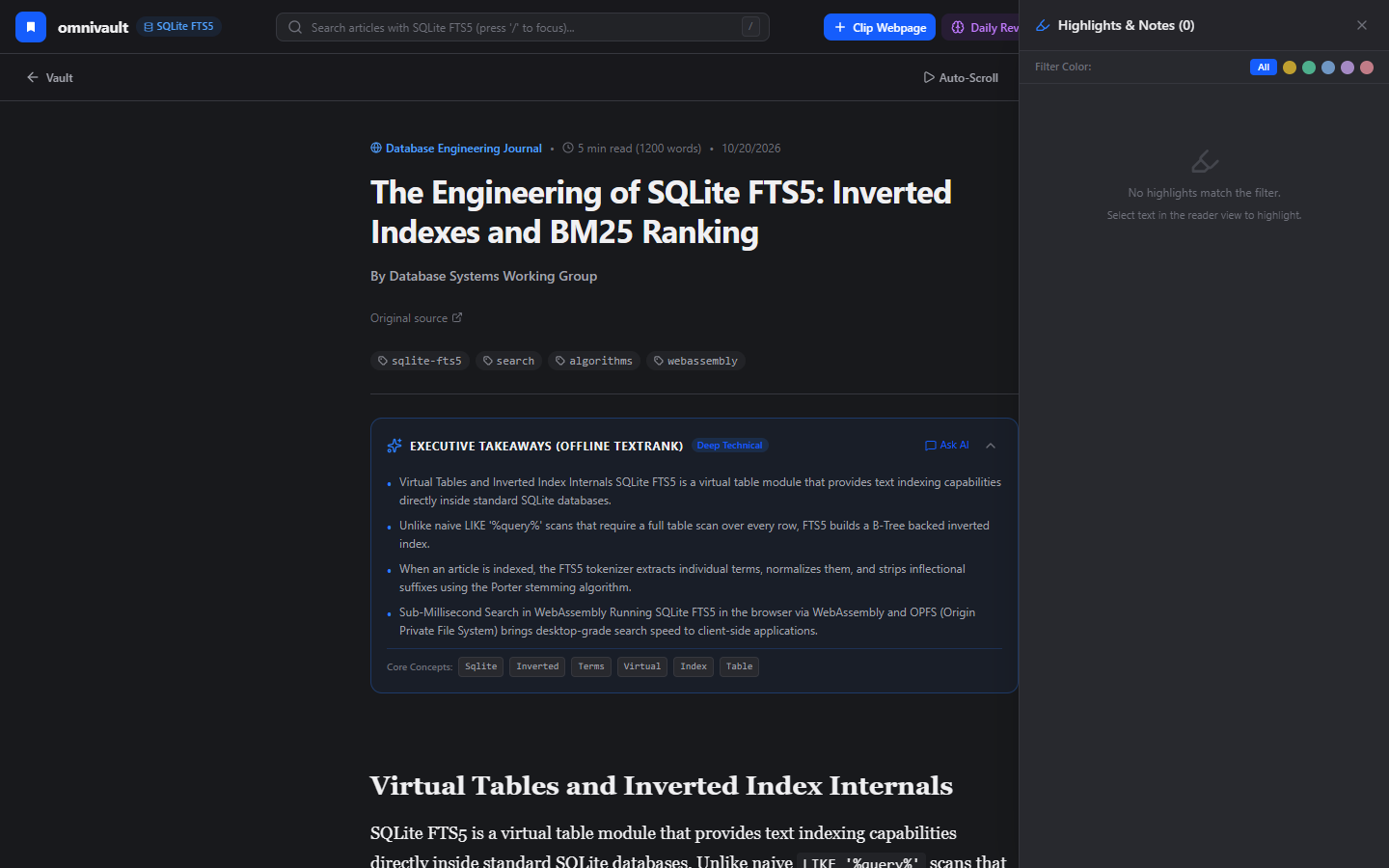The width and height of the screenshot is (1389, 868).
Task: Click the SQLite FTS5 badge
Action: (178, 27)
